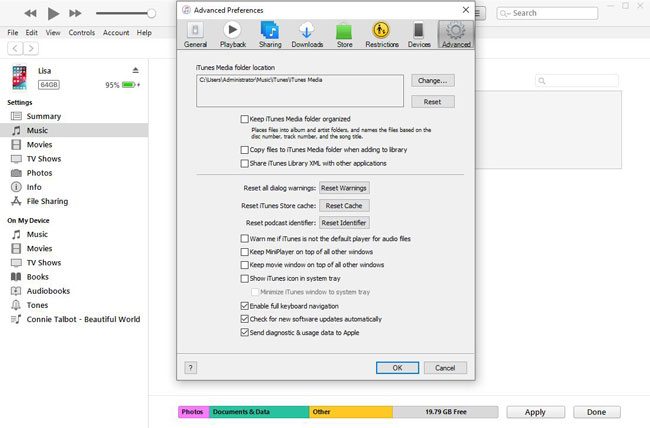The width and height of the screenshot is (650, 428).
Task: Enable Keep iTunes Media folder organized
Action: point(245,119)
